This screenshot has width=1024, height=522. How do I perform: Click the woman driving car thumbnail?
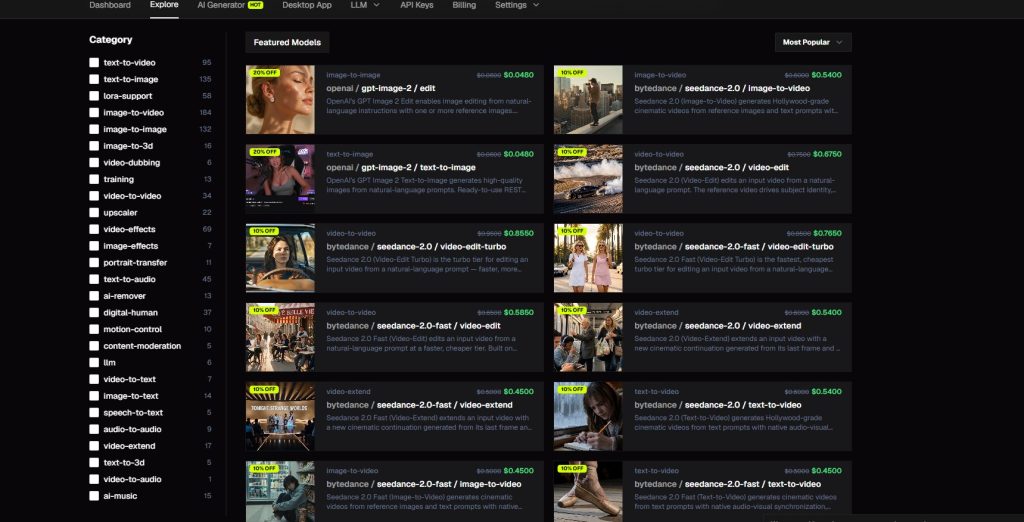[x=280, y=258]
